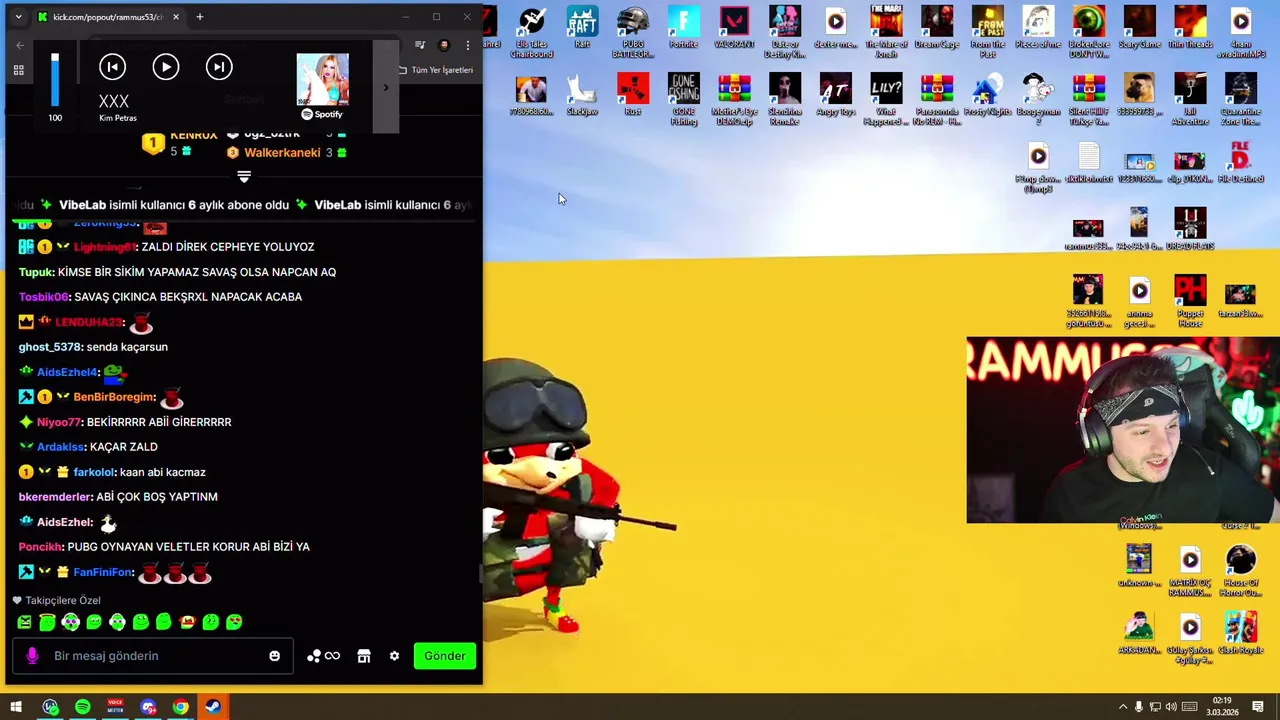Select Puppet House desktop shortcut
This screenshot has width=1280, height=720.
[x=1190, y=301]
